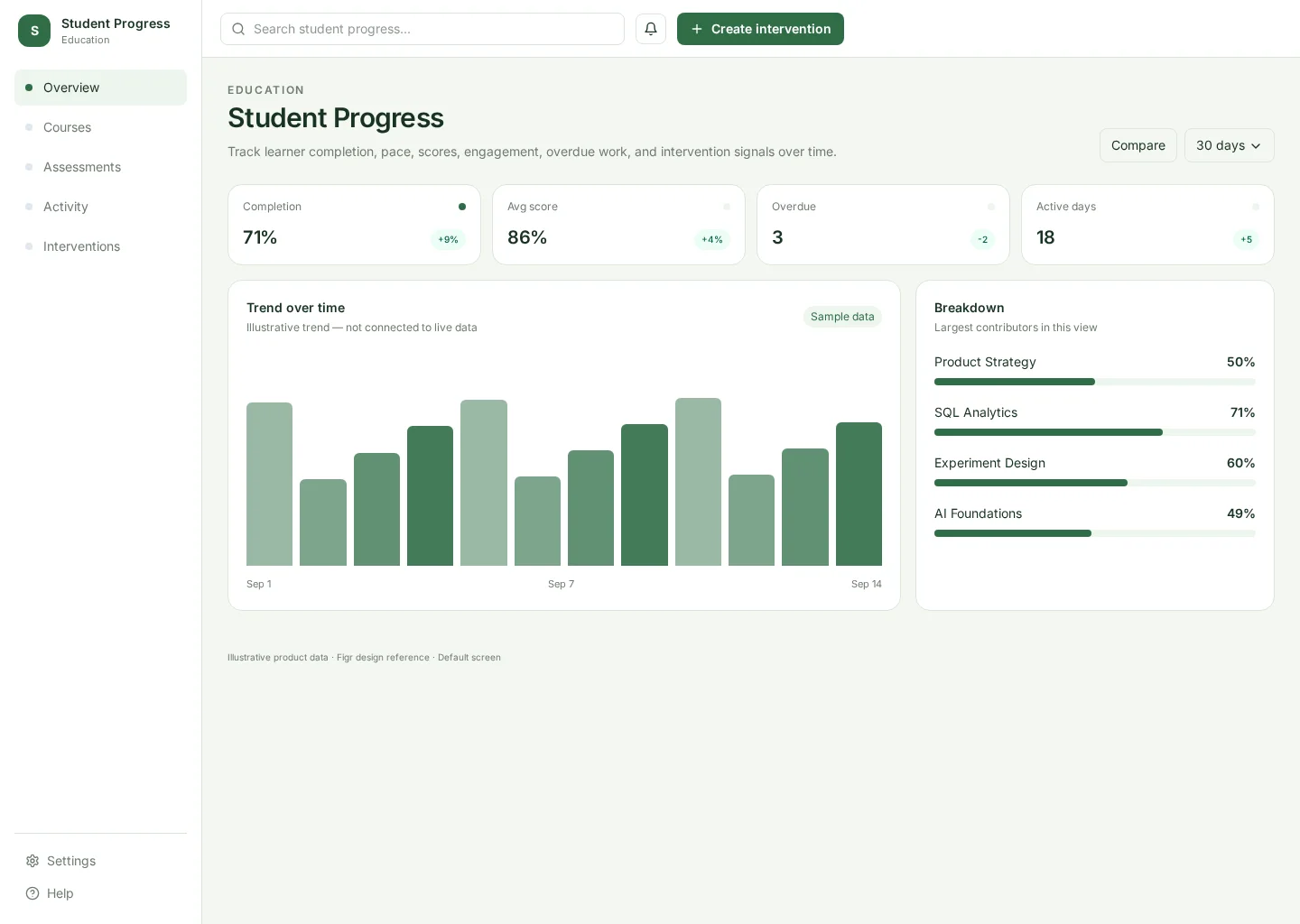Screen dimensions: 1300x924
Task: Click the -2 change badge
Action: pos(982,239)
